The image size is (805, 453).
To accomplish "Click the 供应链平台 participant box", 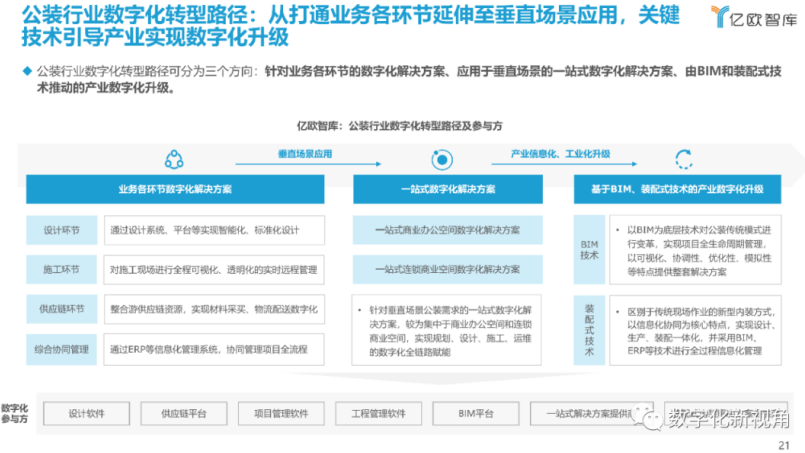I will click(184, 413).
